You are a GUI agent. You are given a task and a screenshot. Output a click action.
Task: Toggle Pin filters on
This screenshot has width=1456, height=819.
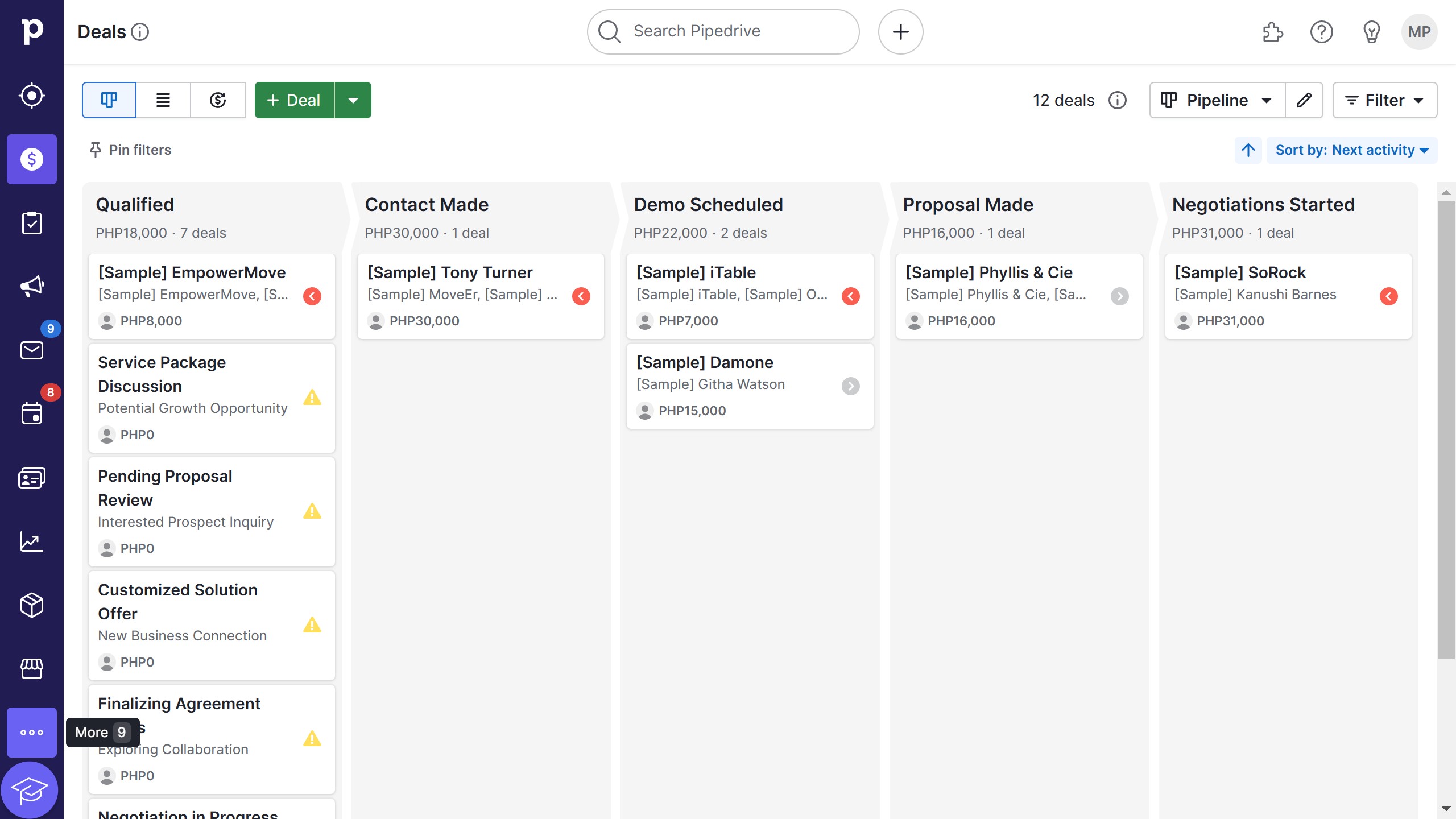130,150
